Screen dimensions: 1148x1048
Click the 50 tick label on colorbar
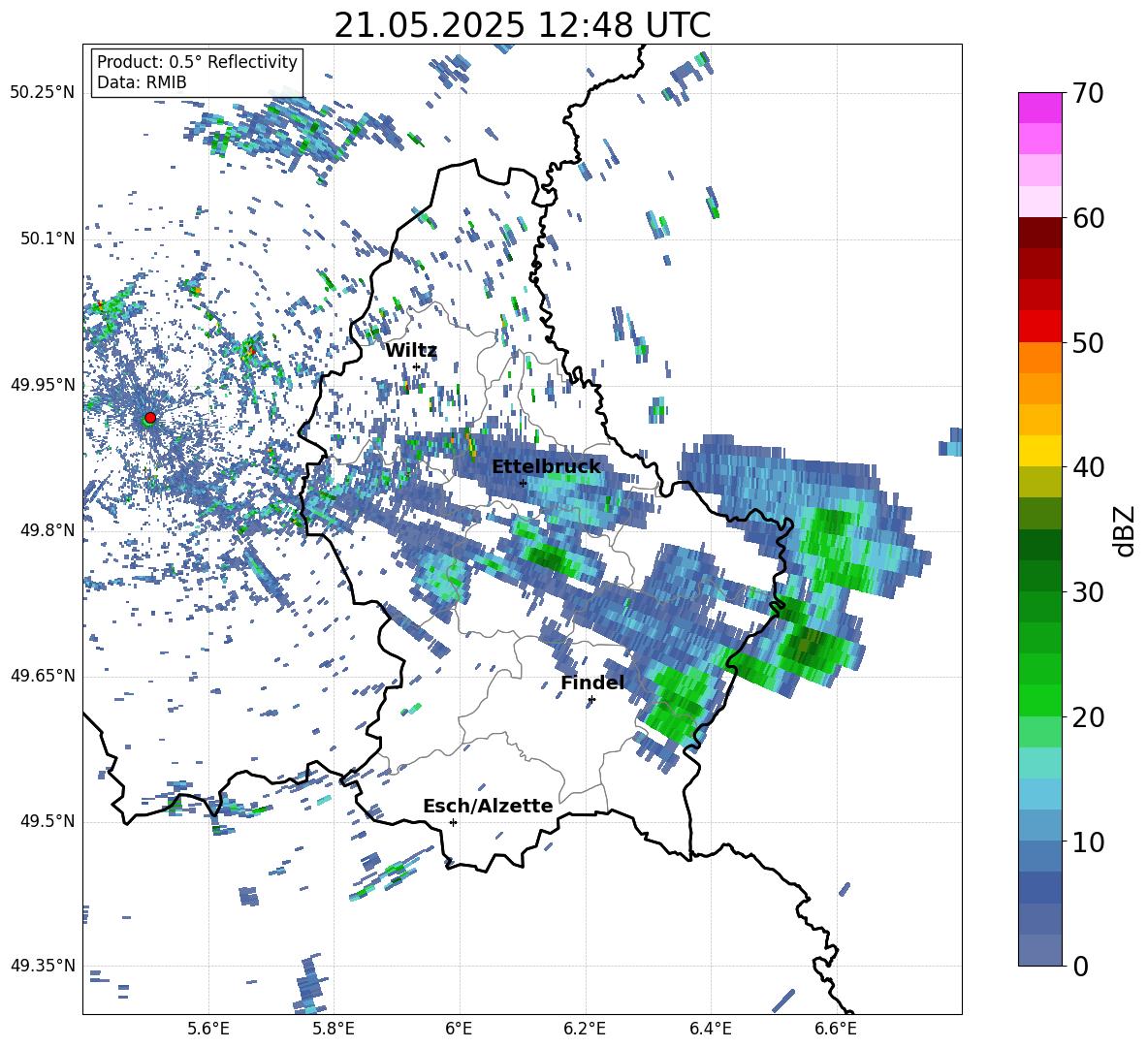point(1088,342)
